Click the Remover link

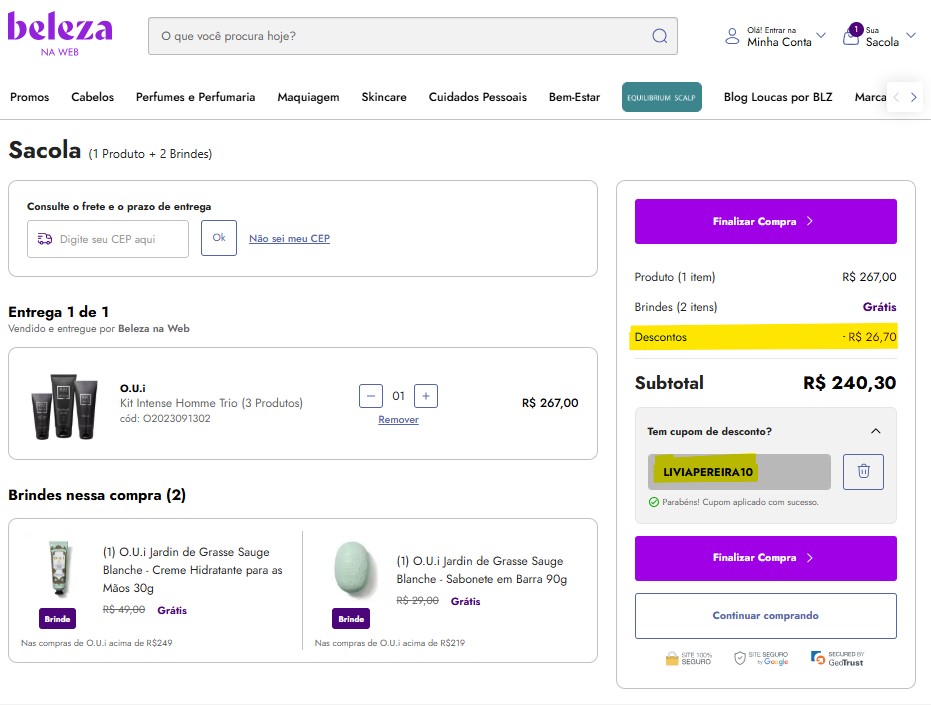pyautogui.click(x=398, y=420)
